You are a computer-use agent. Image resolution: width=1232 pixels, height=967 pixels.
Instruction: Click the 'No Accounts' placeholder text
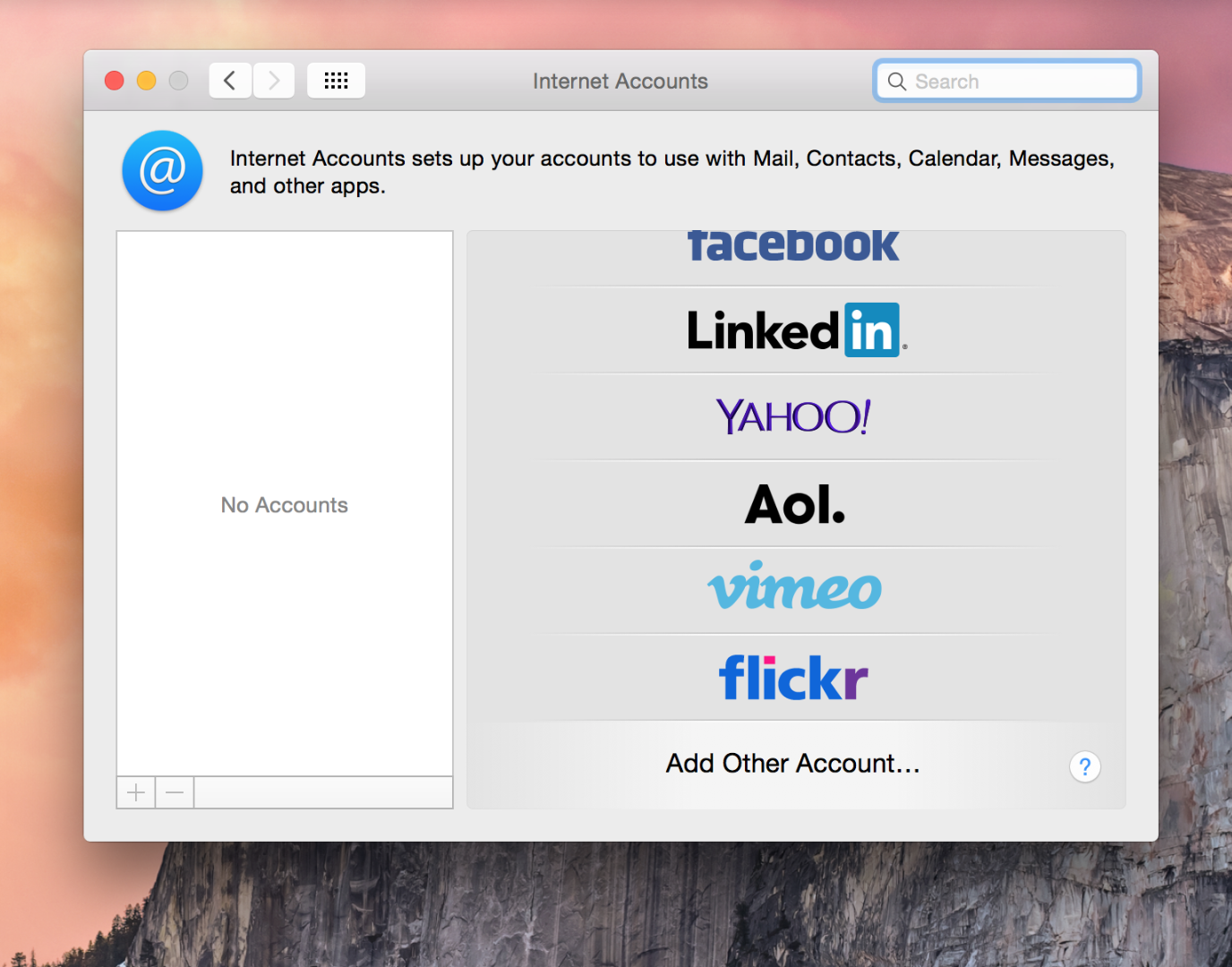(x=285, y=505)
